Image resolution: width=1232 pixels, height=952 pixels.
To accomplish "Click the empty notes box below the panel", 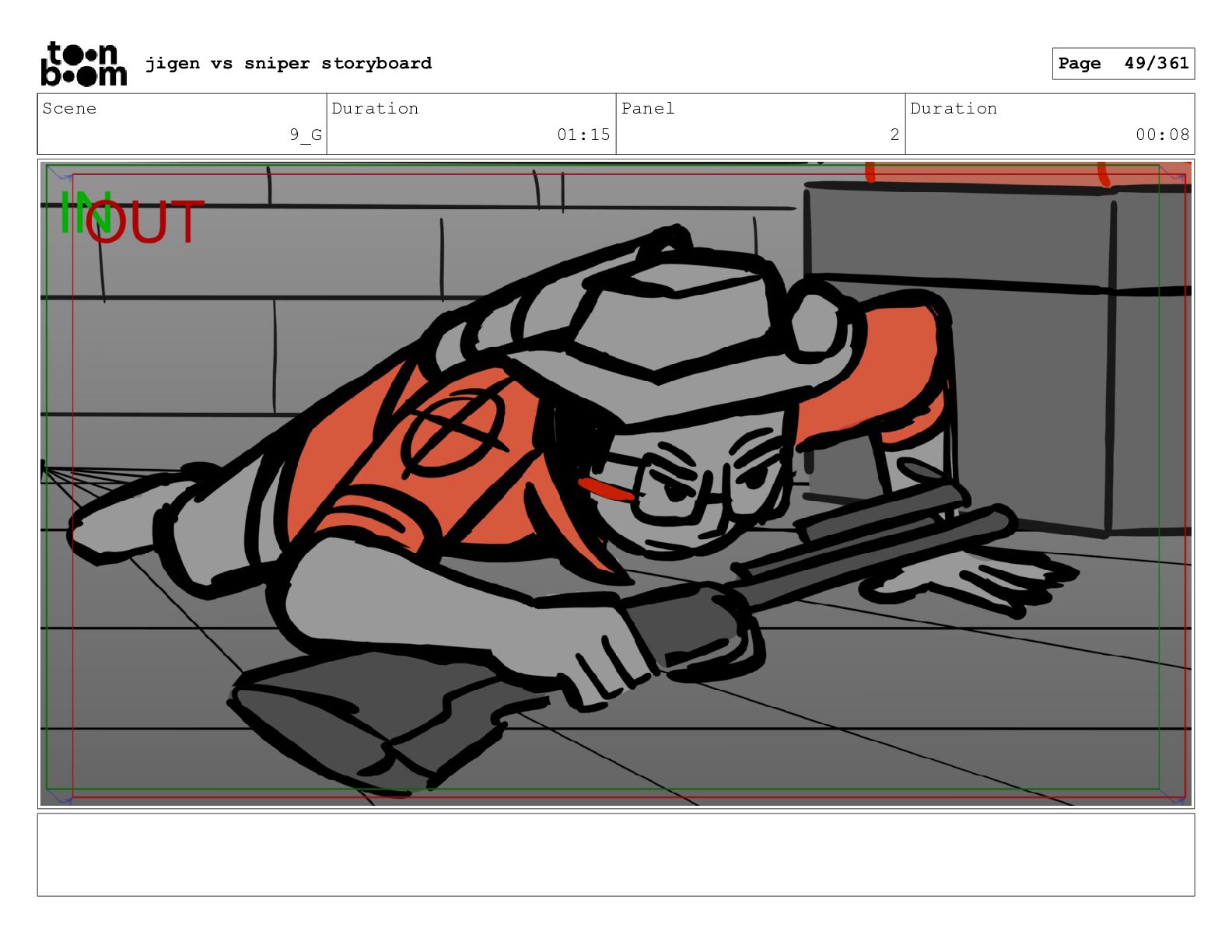I will 616,855.
